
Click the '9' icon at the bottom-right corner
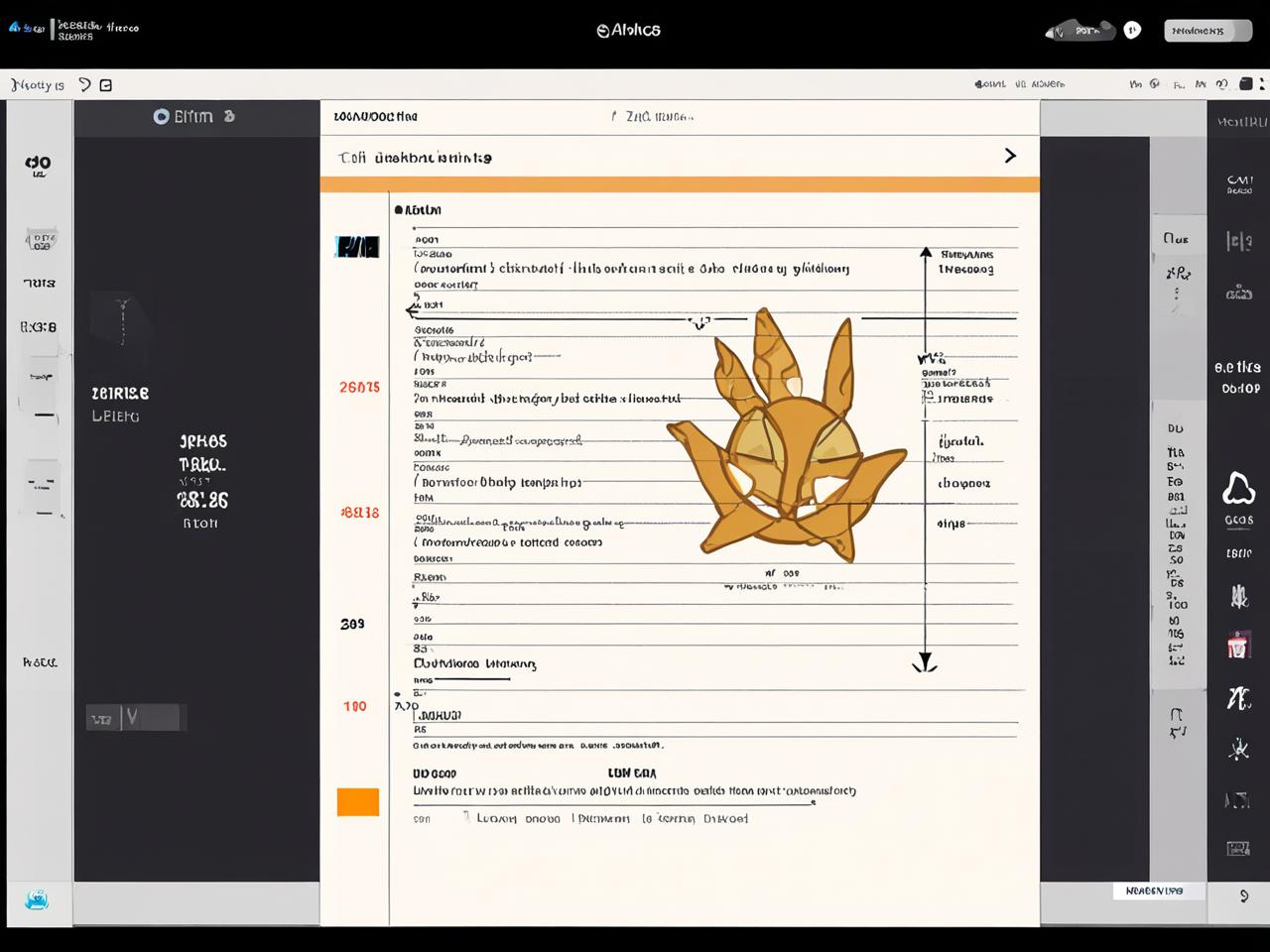[x=1244, y=895]
